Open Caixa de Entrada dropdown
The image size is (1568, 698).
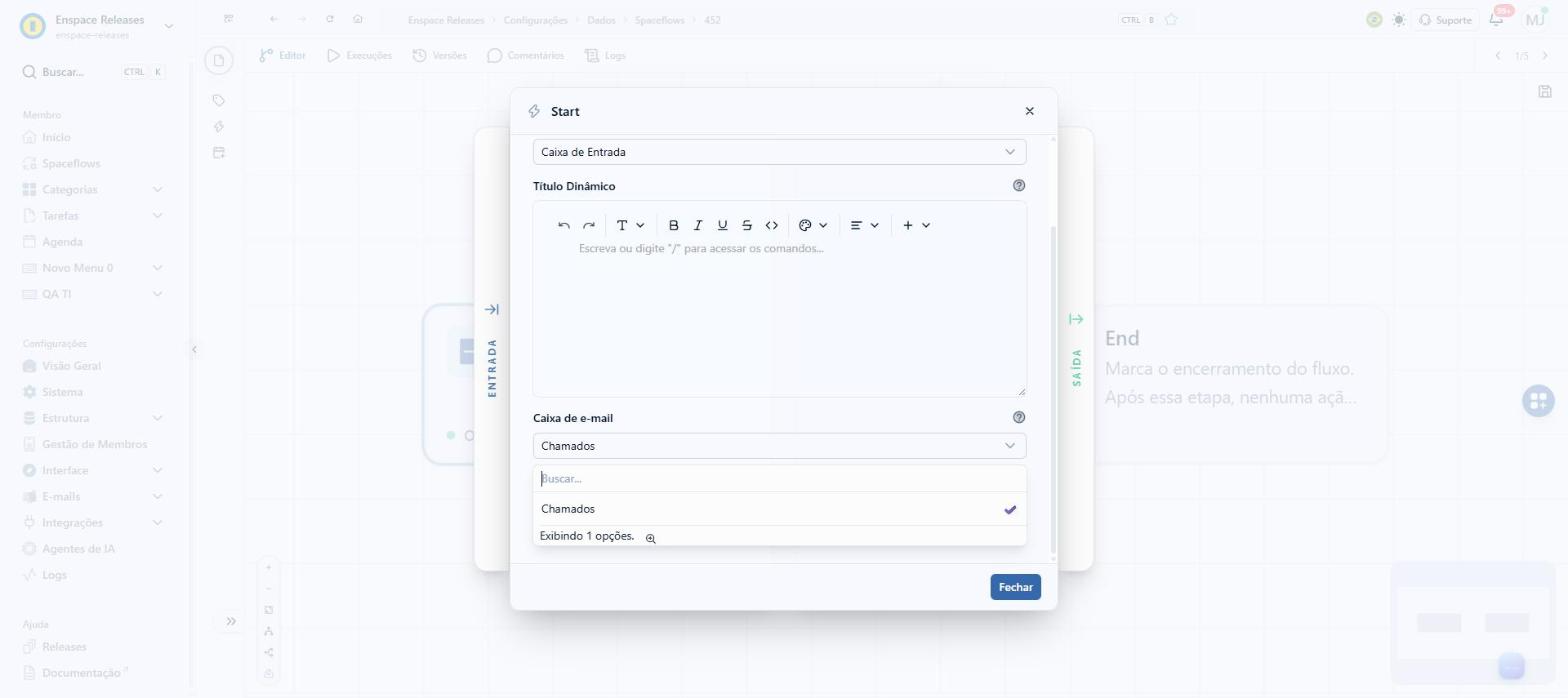pyautogui.click(x=779, y=152)
